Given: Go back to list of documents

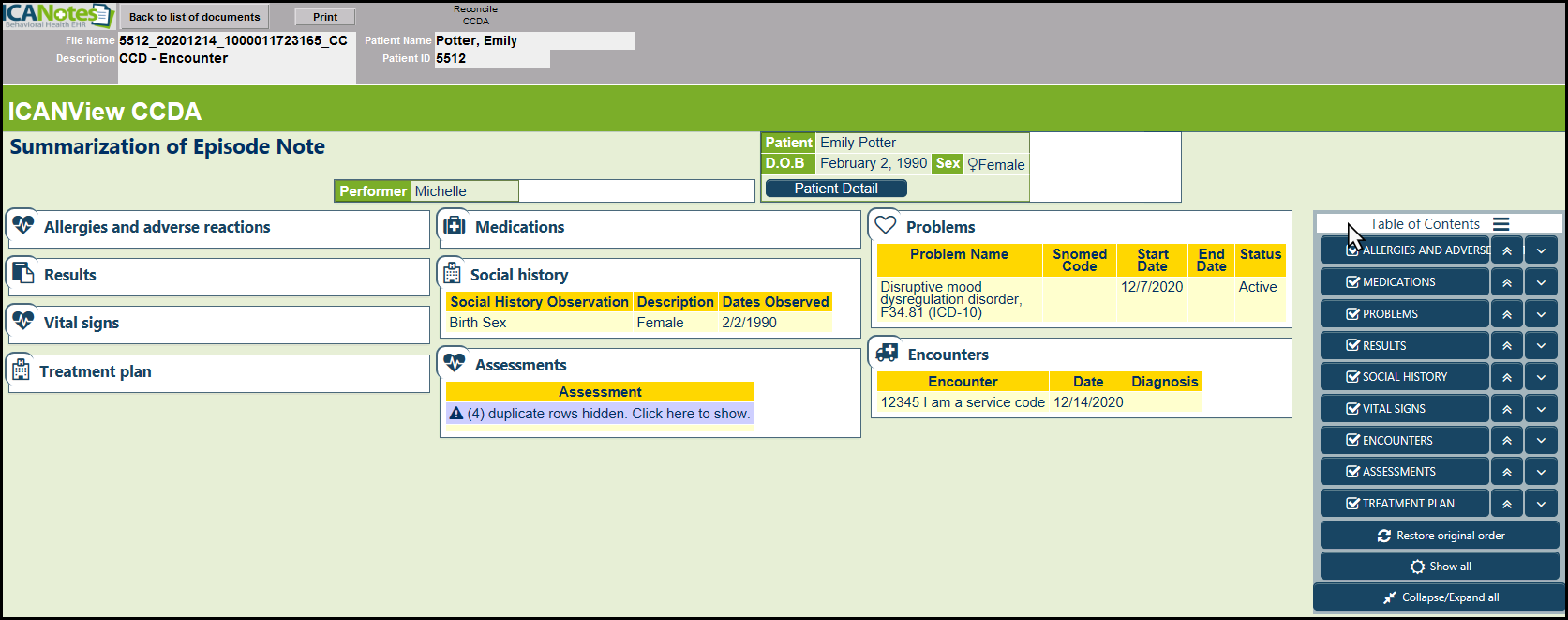Looking at the screenshot, I should point(194,17).
